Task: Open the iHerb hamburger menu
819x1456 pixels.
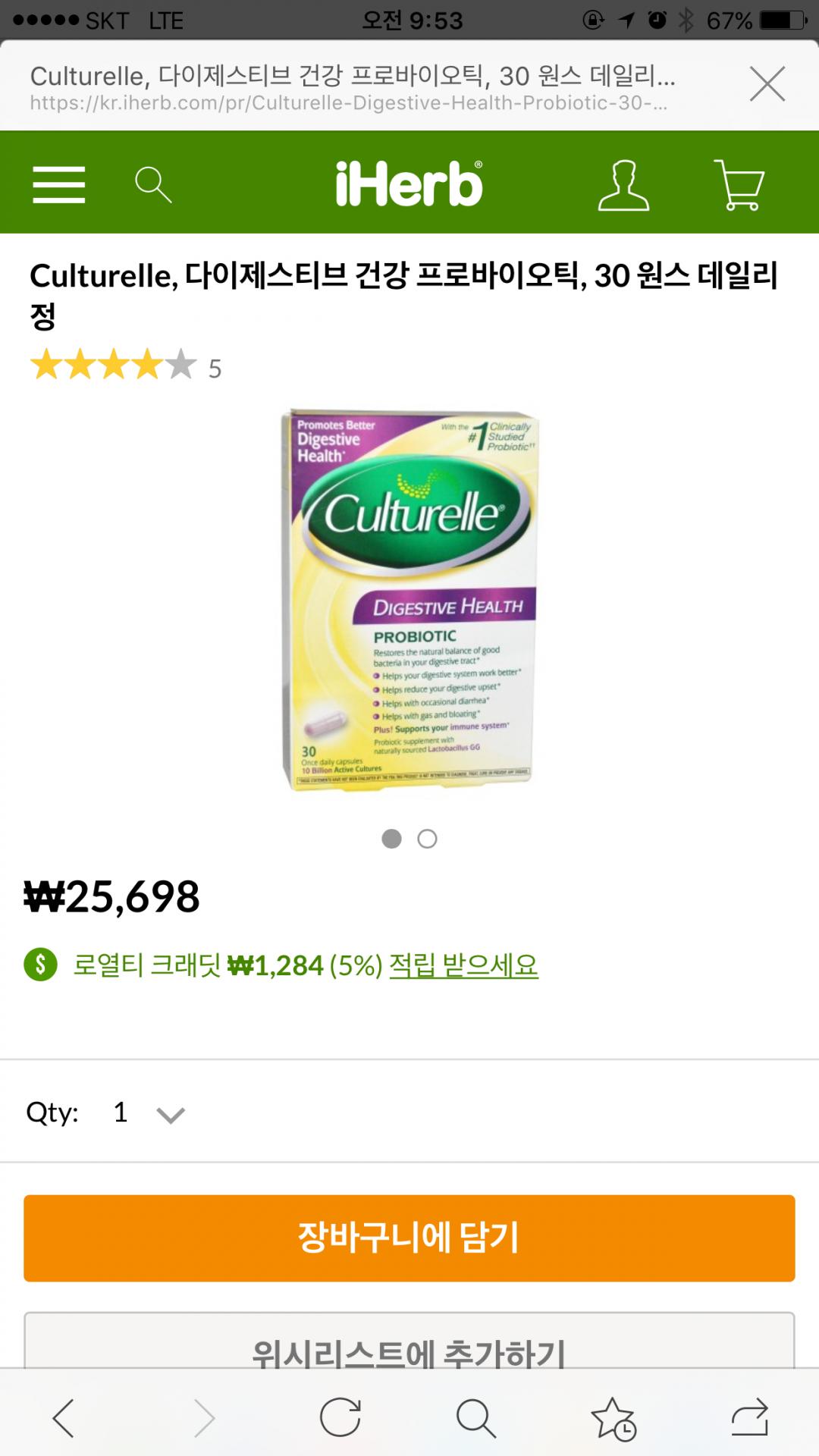Action: coord(59,184)
